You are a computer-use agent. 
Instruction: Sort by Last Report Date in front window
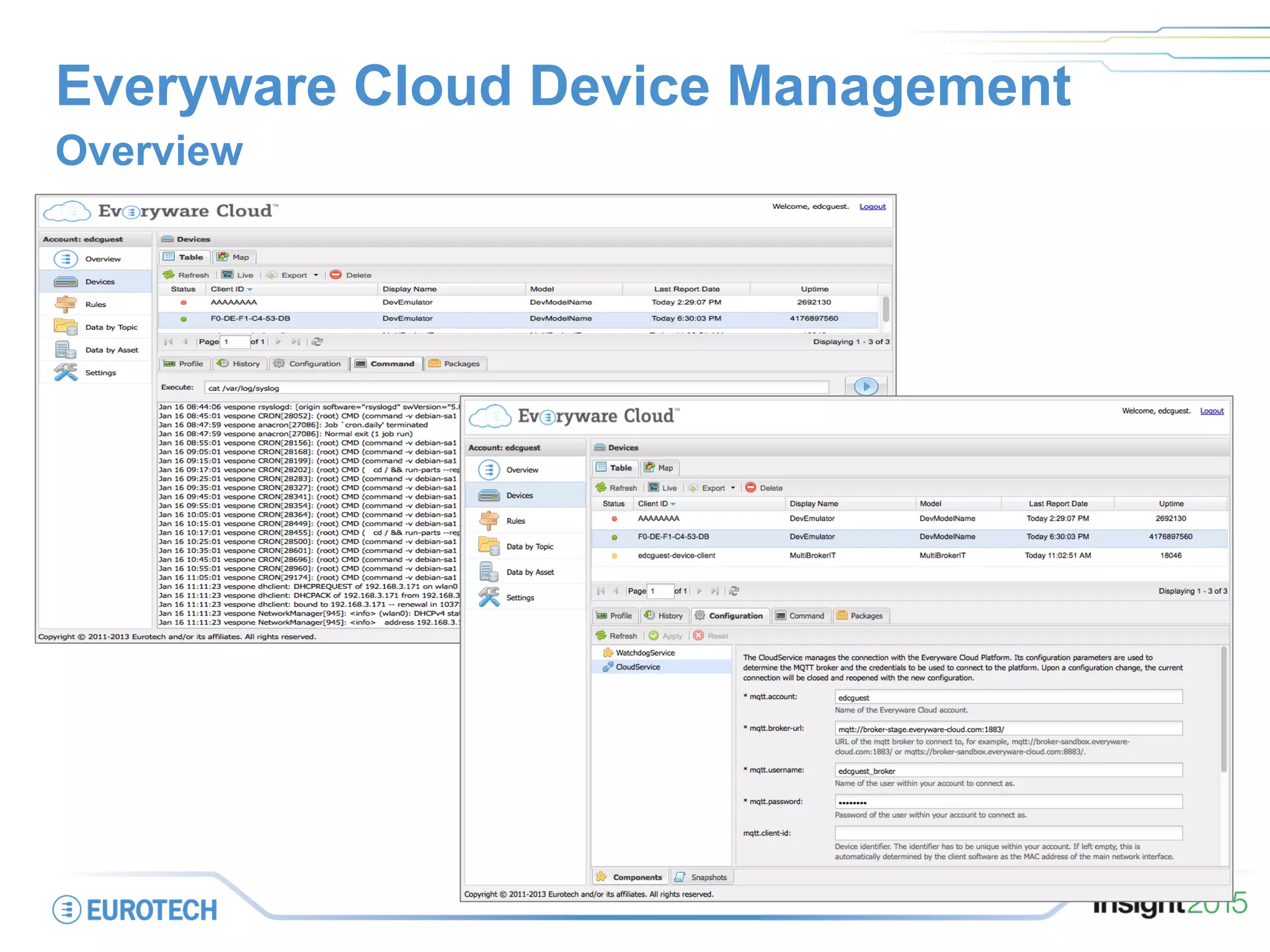[1058, 504]
